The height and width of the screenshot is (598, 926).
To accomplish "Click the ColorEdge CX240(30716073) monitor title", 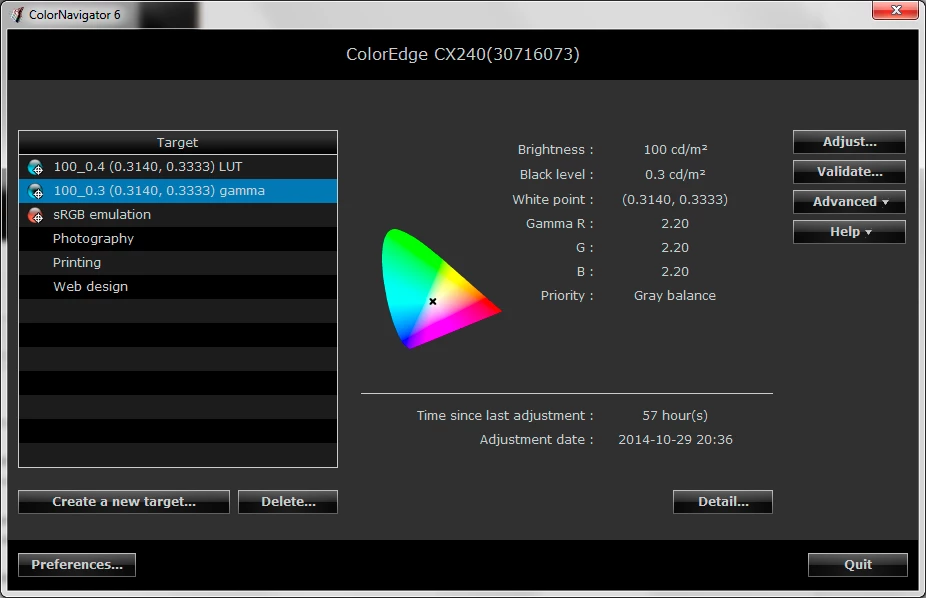I will (x=462, y=54).
